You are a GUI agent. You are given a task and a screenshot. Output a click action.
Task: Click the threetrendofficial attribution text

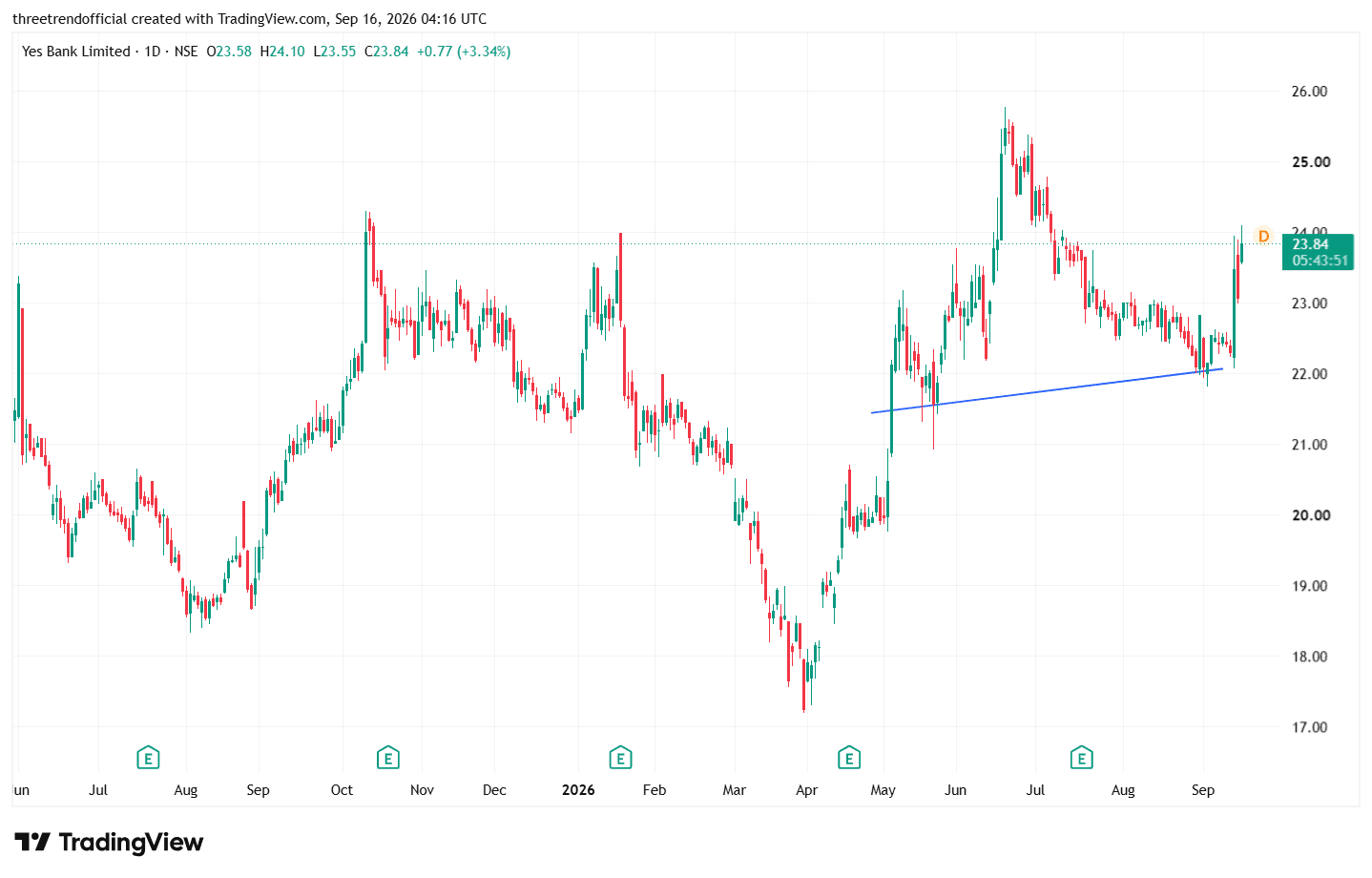(249, 19)
